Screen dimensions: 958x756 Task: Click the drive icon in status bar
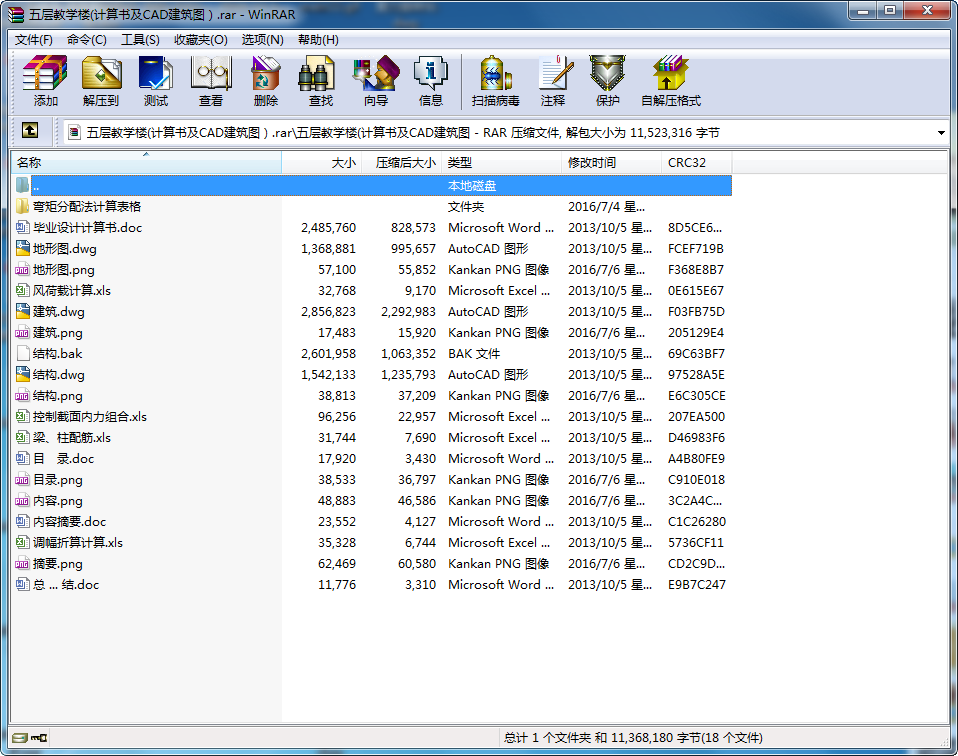click(x=20, y=738)
